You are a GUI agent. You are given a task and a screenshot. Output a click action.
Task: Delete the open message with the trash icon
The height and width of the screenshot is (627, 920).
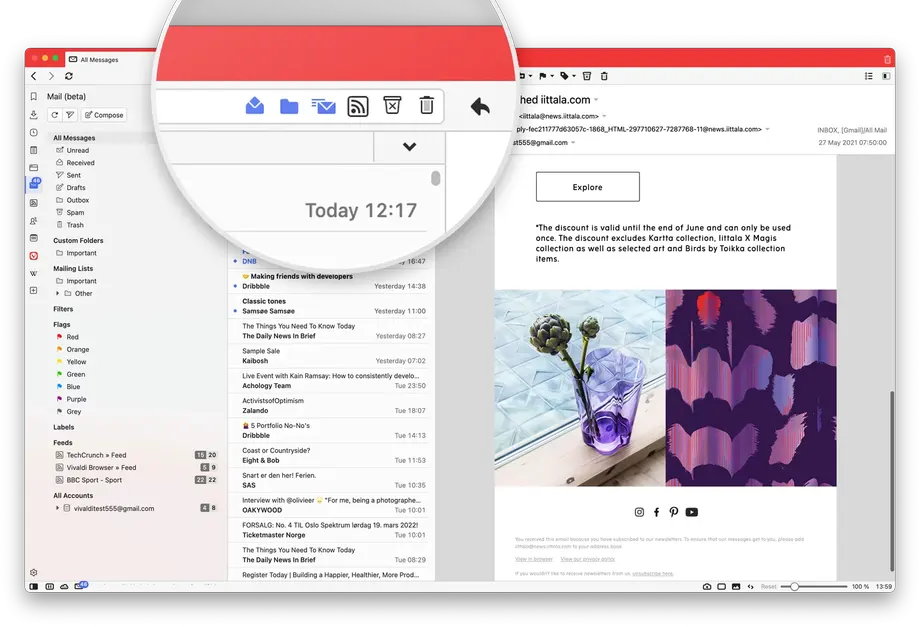[604, 76]
